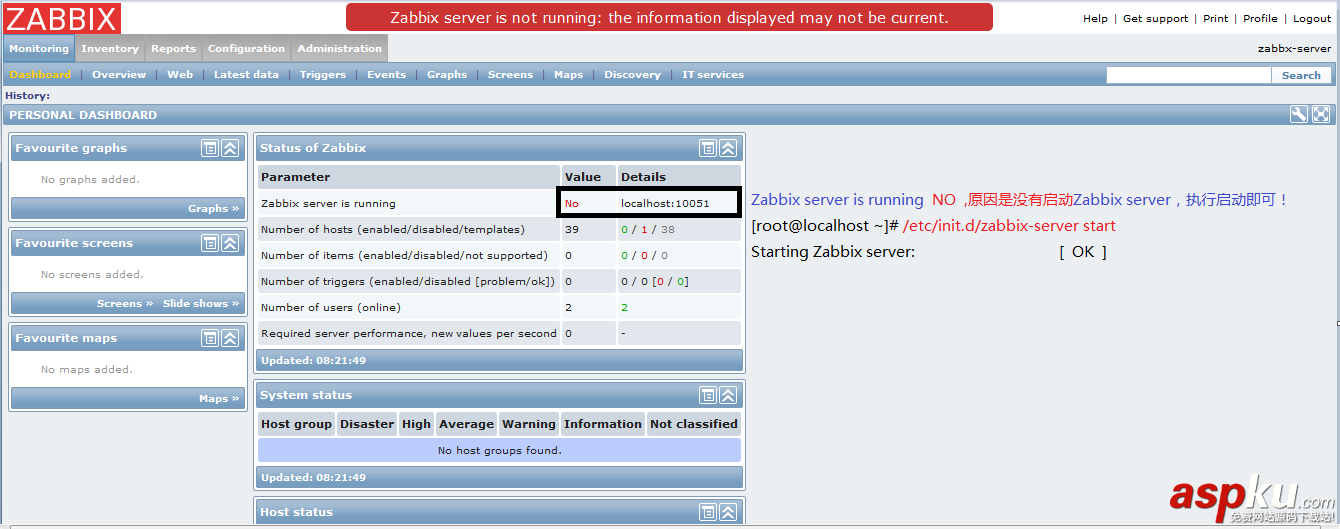1340x529 pixels.
Task: Open the Dashboard submenu item
Action: point(41,75)
